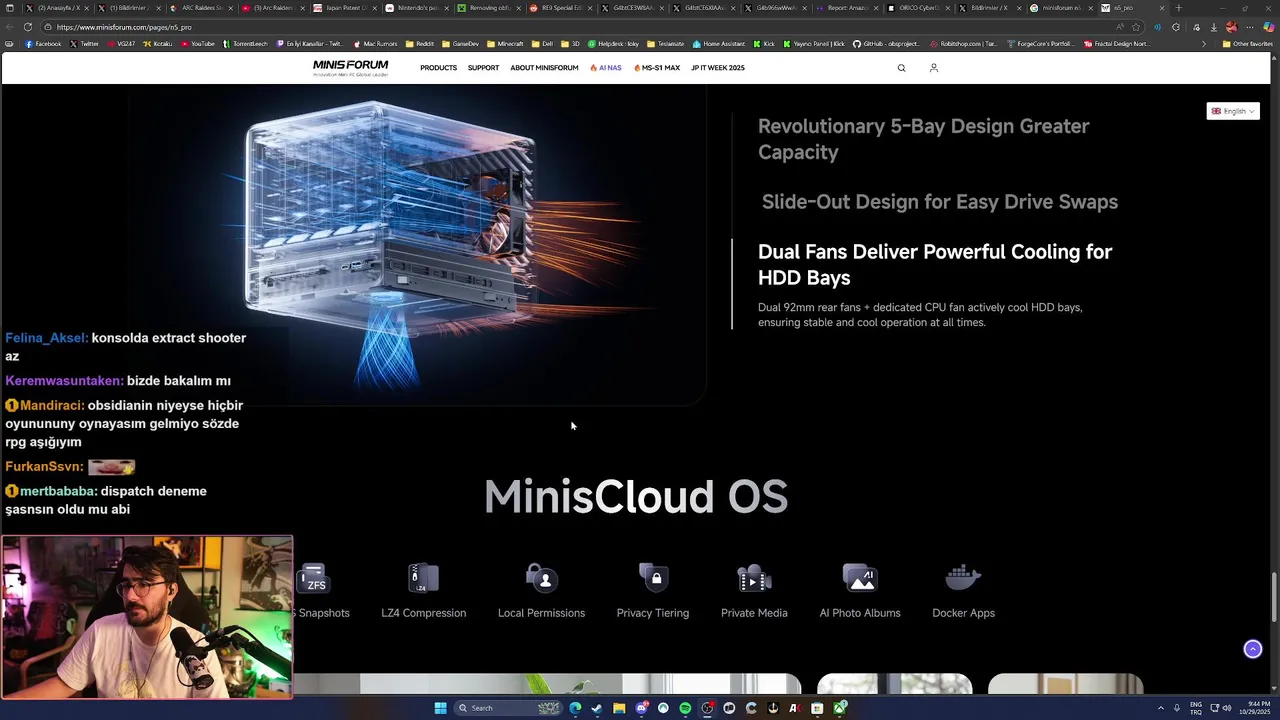Click the browser address bar URL
The image size is (1280, 720).
coord(124,27)
